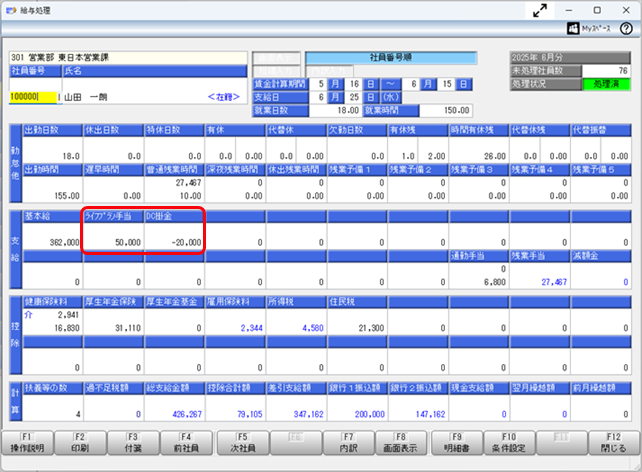
Task: Click 通勤手当 value 6,800
Action: point(495,282)
